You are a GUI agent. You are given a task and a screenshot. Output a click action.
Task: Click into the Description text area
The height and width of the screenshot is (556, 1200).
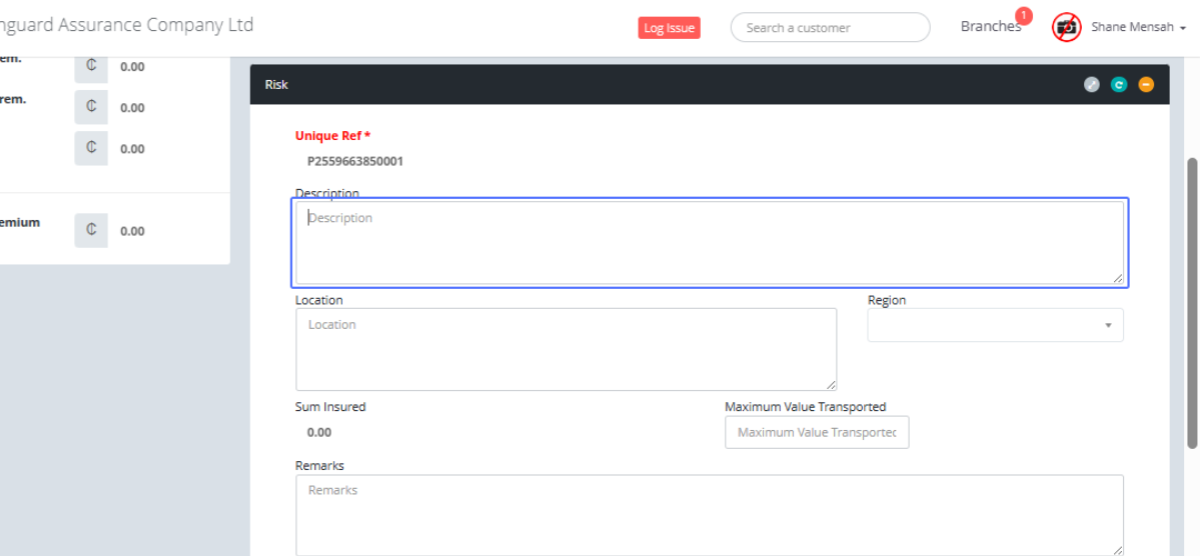pos(709,243)
